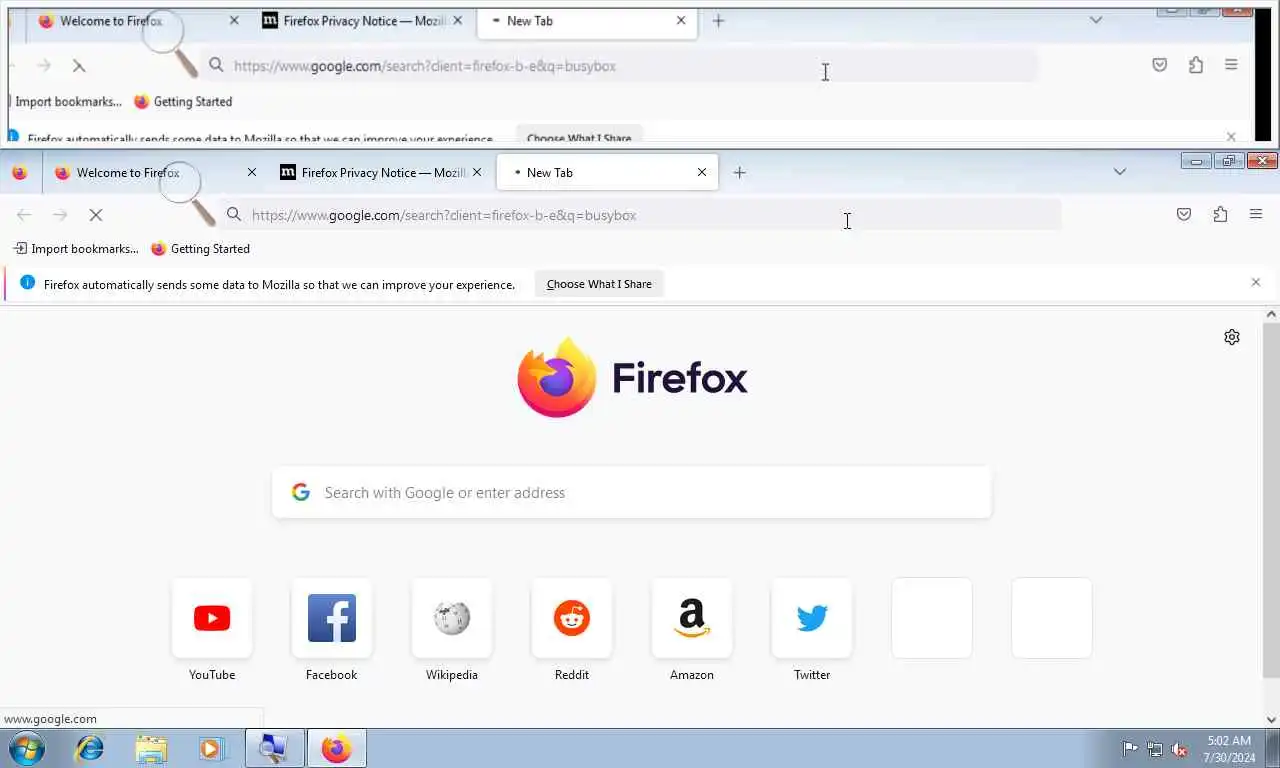This screenshot has width=1280, height=768.
Task: Switch to the Firefox Privacy Notice tab
Action: [x=380, y=173]
